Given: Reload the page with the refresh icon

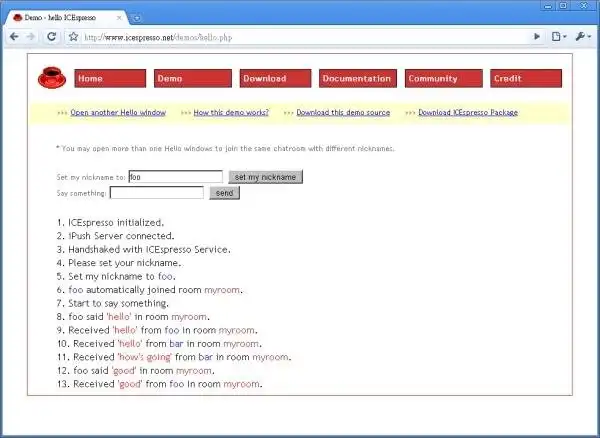Looking at the screenshot, I should point(51,37).
